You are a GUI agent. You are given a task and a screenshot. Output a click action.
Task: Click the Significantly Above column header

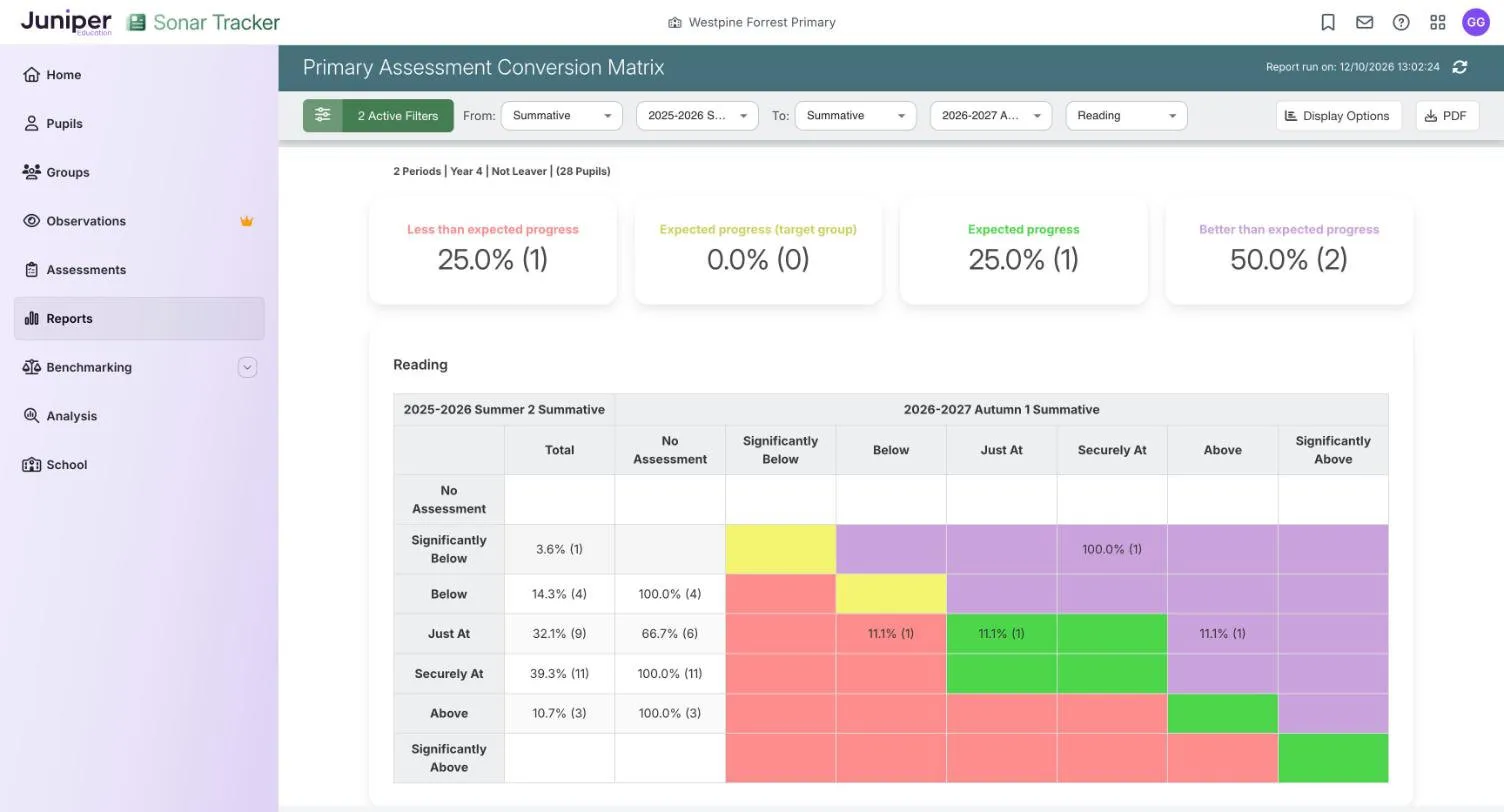point(1333,450)
